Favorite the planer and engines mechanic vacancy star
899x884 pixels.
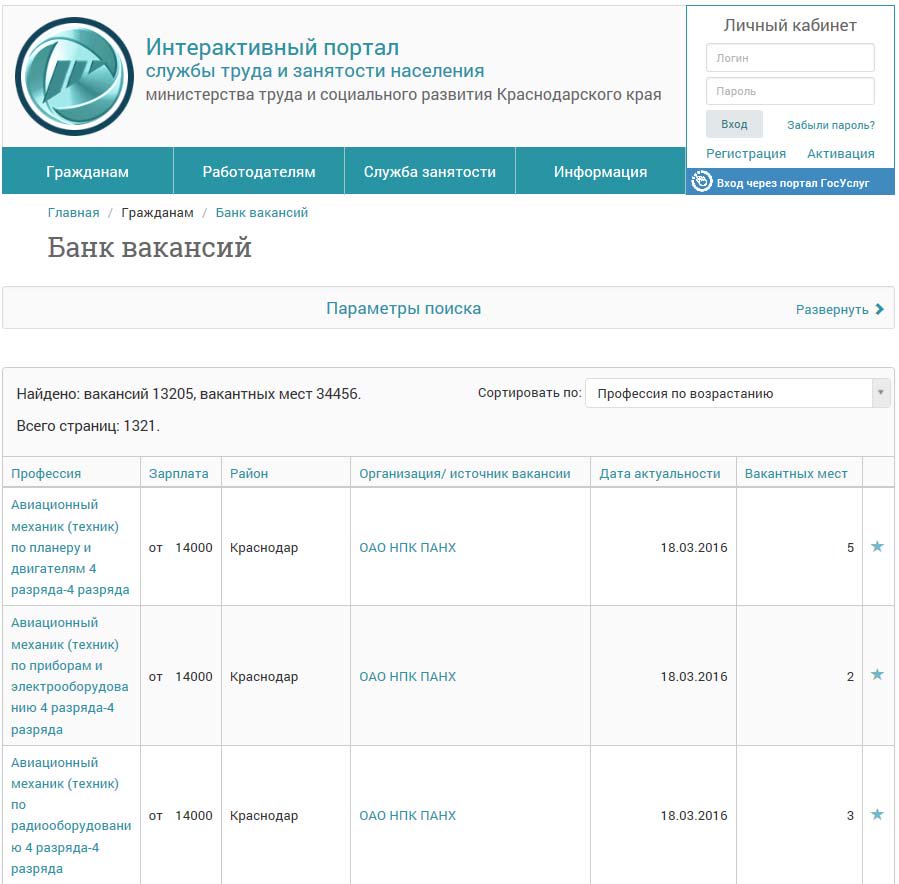(x=877, y=546)
